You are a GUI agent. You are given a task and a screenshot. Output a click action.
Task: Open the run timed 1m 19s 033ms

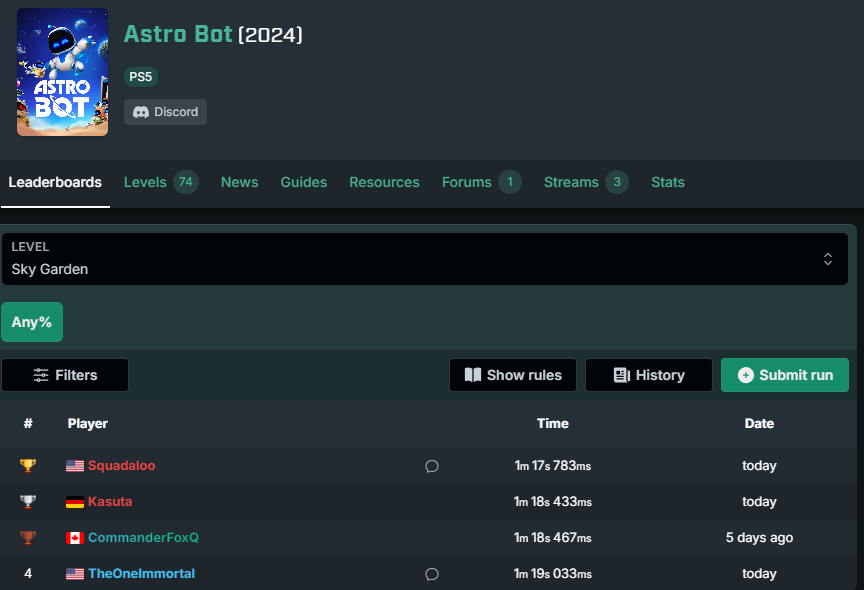pos(553,573)
